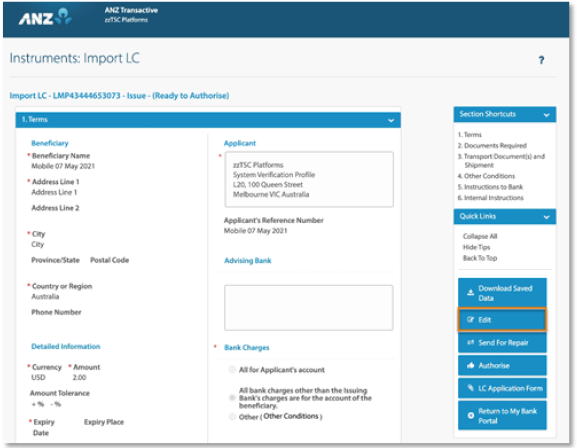Select charges for beneficiary account radio option
The image size is (577, 448).
click(x=232, y=398)
